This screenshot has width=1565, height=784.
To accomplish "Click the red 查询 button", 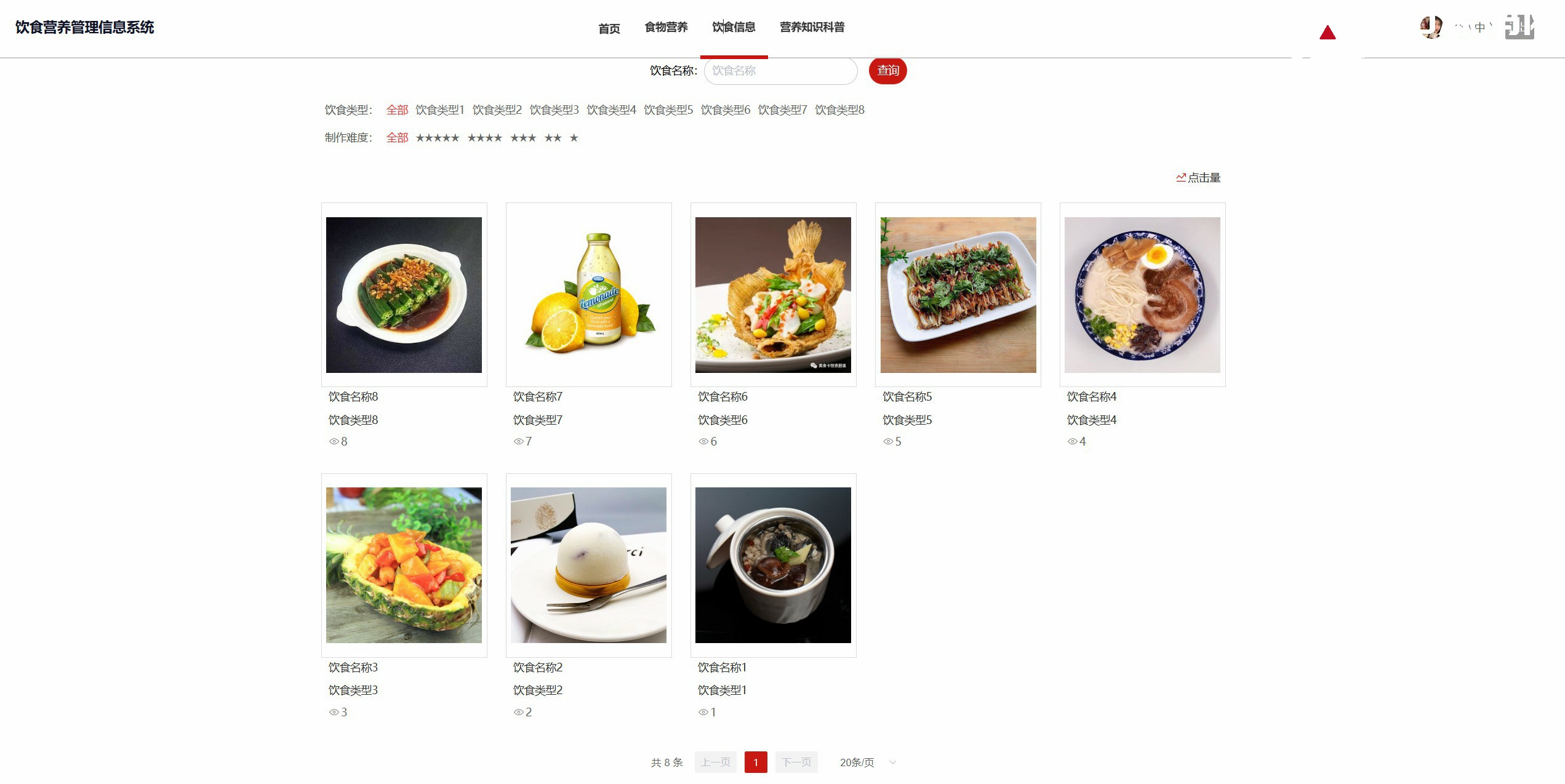I will coord(887,71).
